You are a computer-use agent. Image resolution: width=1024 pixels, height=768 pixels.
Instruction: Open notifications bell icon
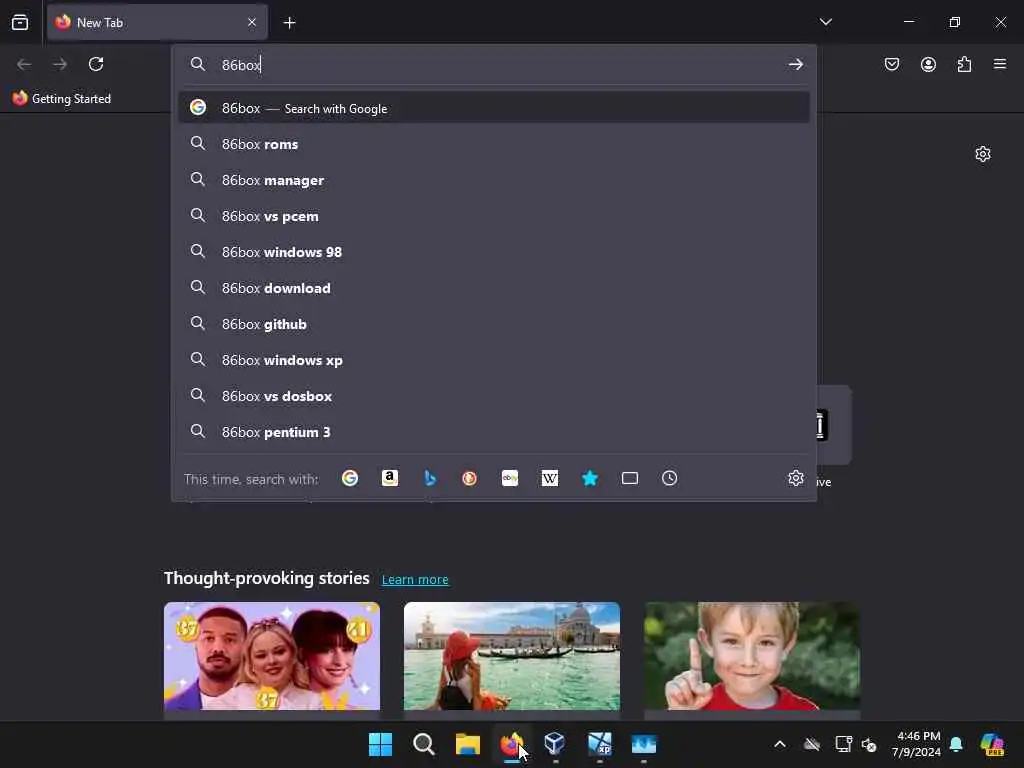pyautogui.click(x=956, y=744)
